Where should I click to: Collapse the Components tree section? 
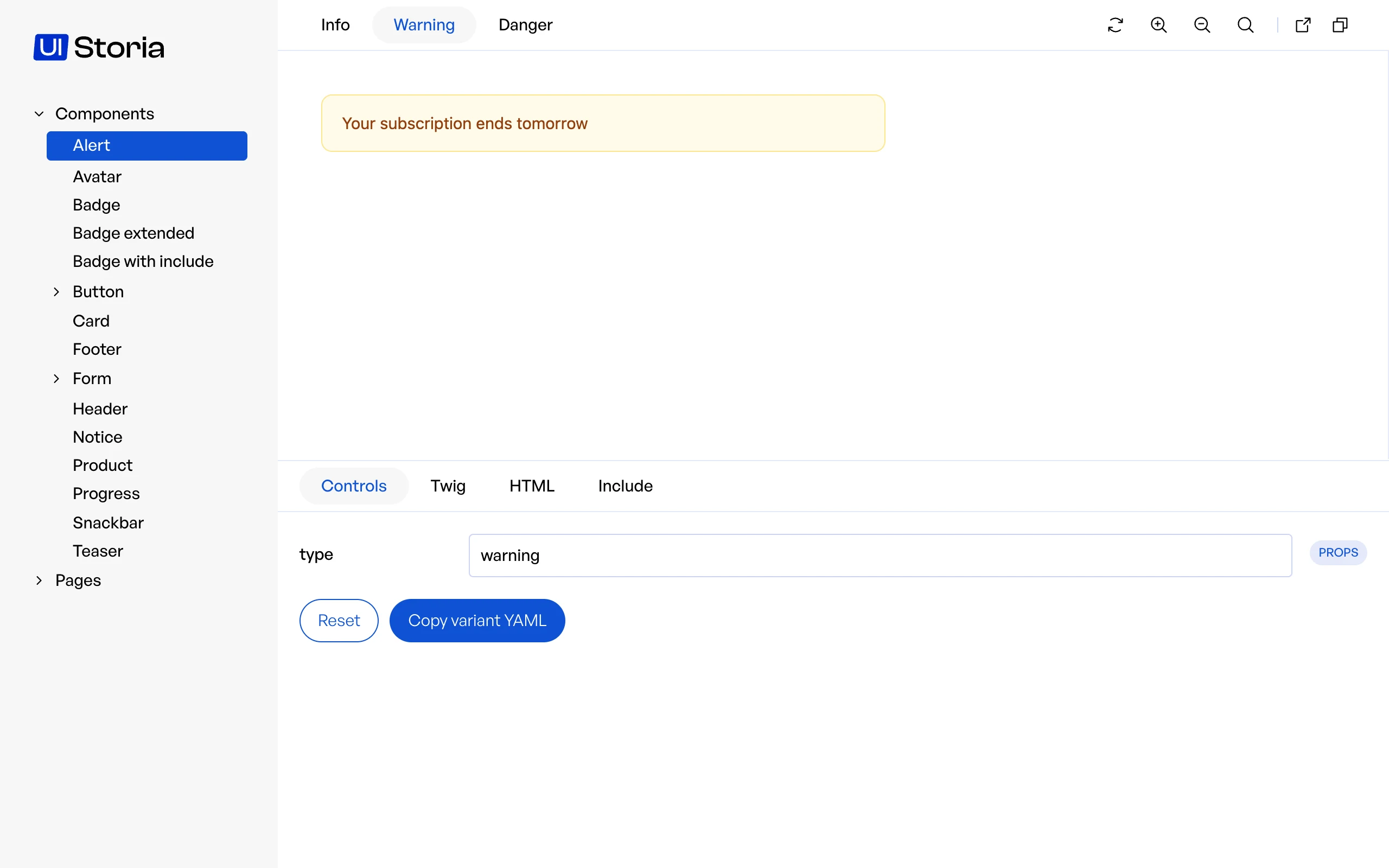coord(39,114)
